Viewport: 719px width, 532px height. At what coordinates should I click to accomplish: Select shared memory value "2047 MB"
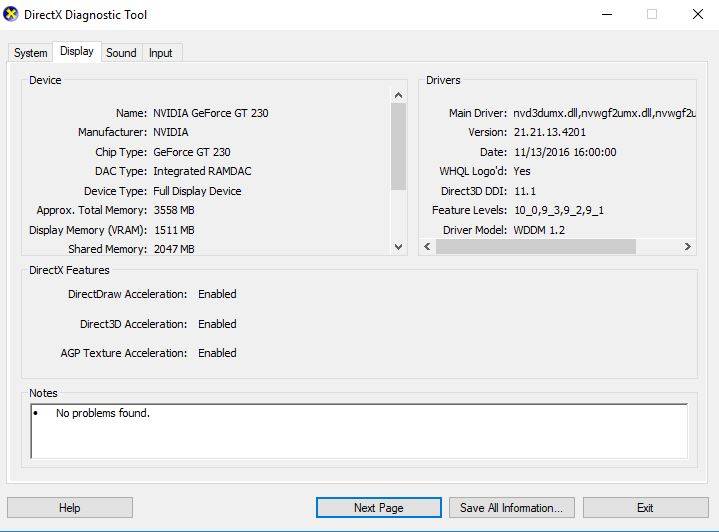(x=174, y=249)
